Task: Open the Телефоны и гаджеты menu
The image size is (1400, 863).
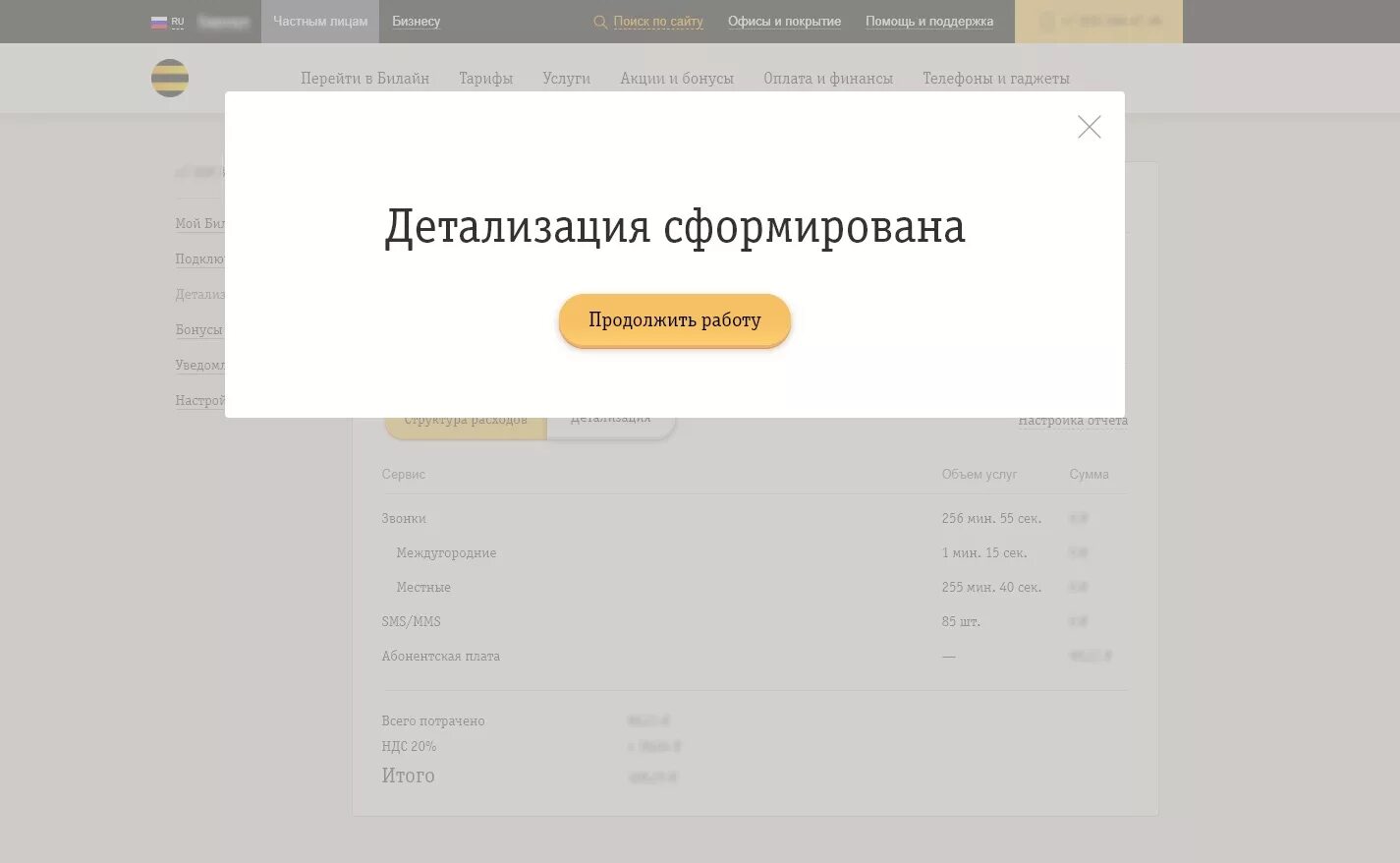Action: (995, 78)
